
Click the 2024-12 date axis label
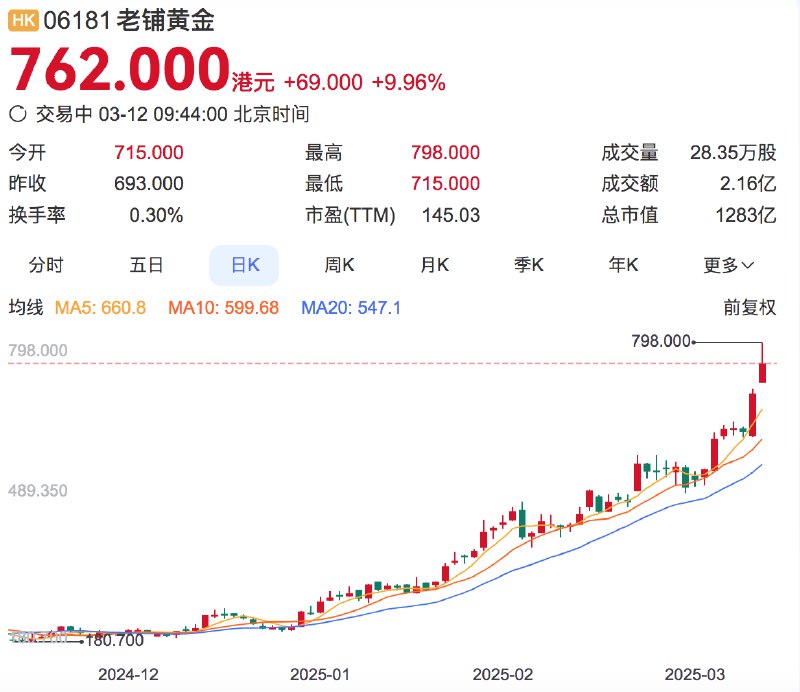[128, 675]
